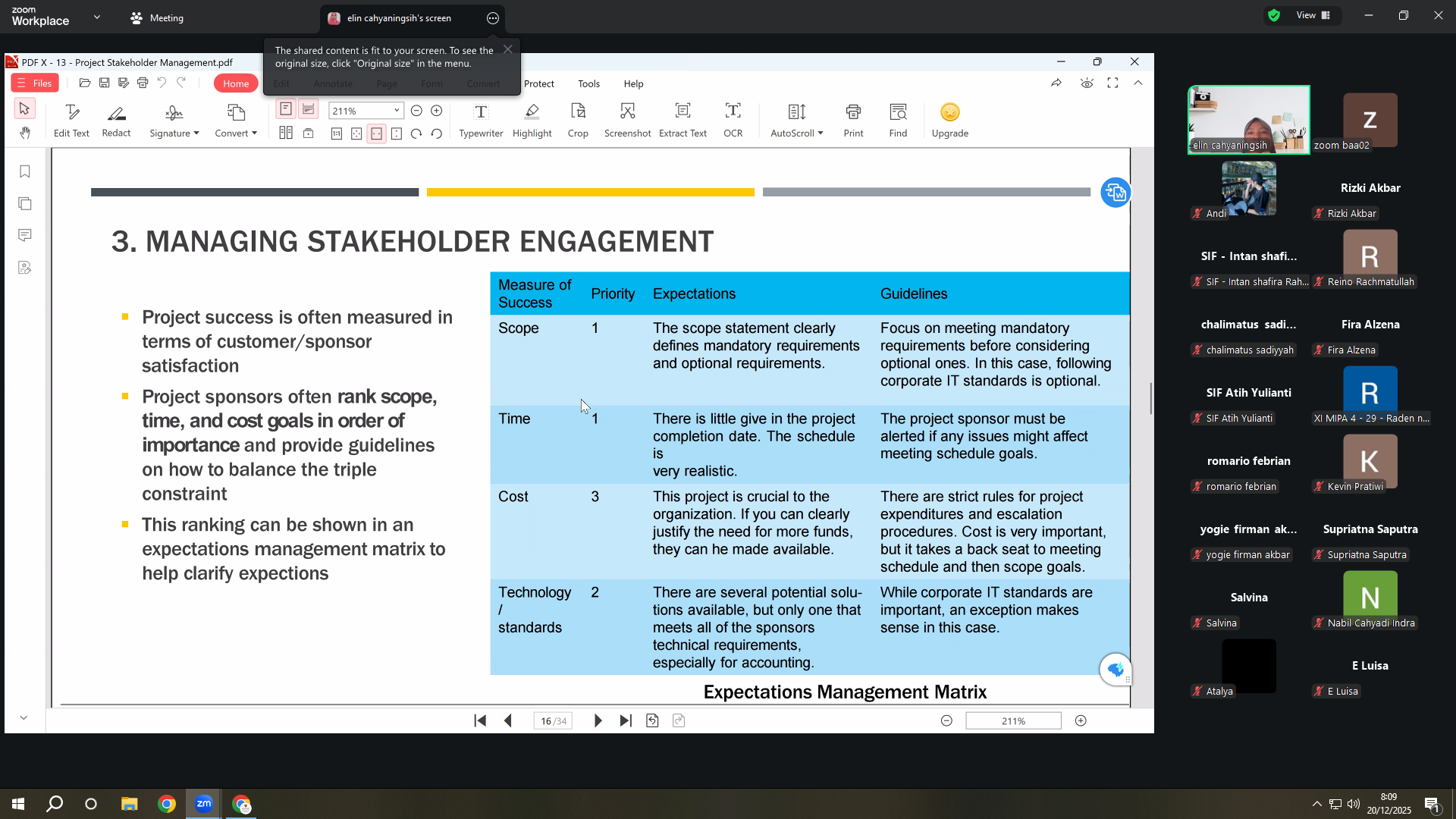The image size is (1456, 819).
Task: Take a Screenshot with the toolbar tool
Action: [627, 121]
